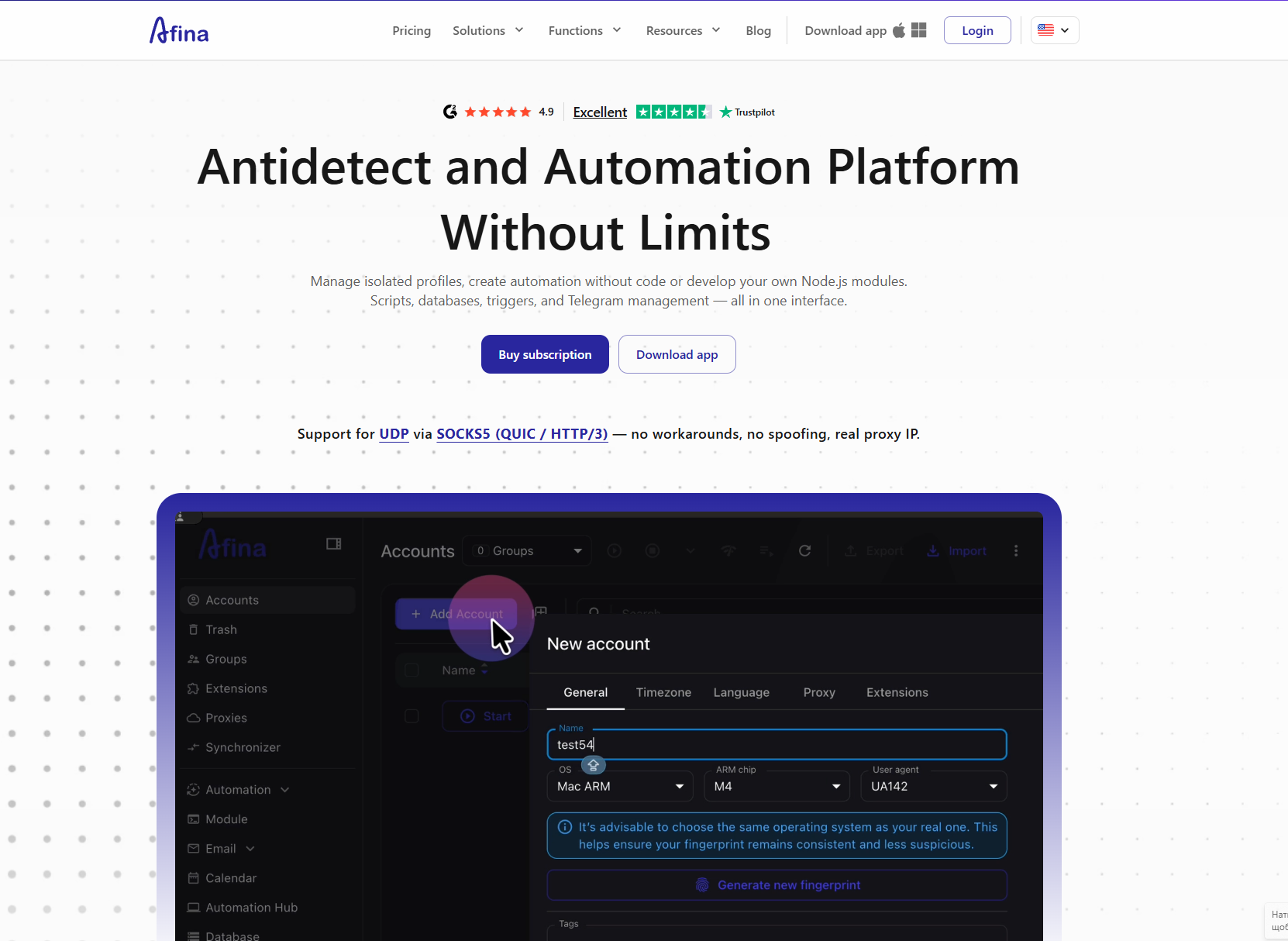Viewport: 1288px width, 941px height.
Task: Click the US flag language icon
Action: (x=1045, y=30)
